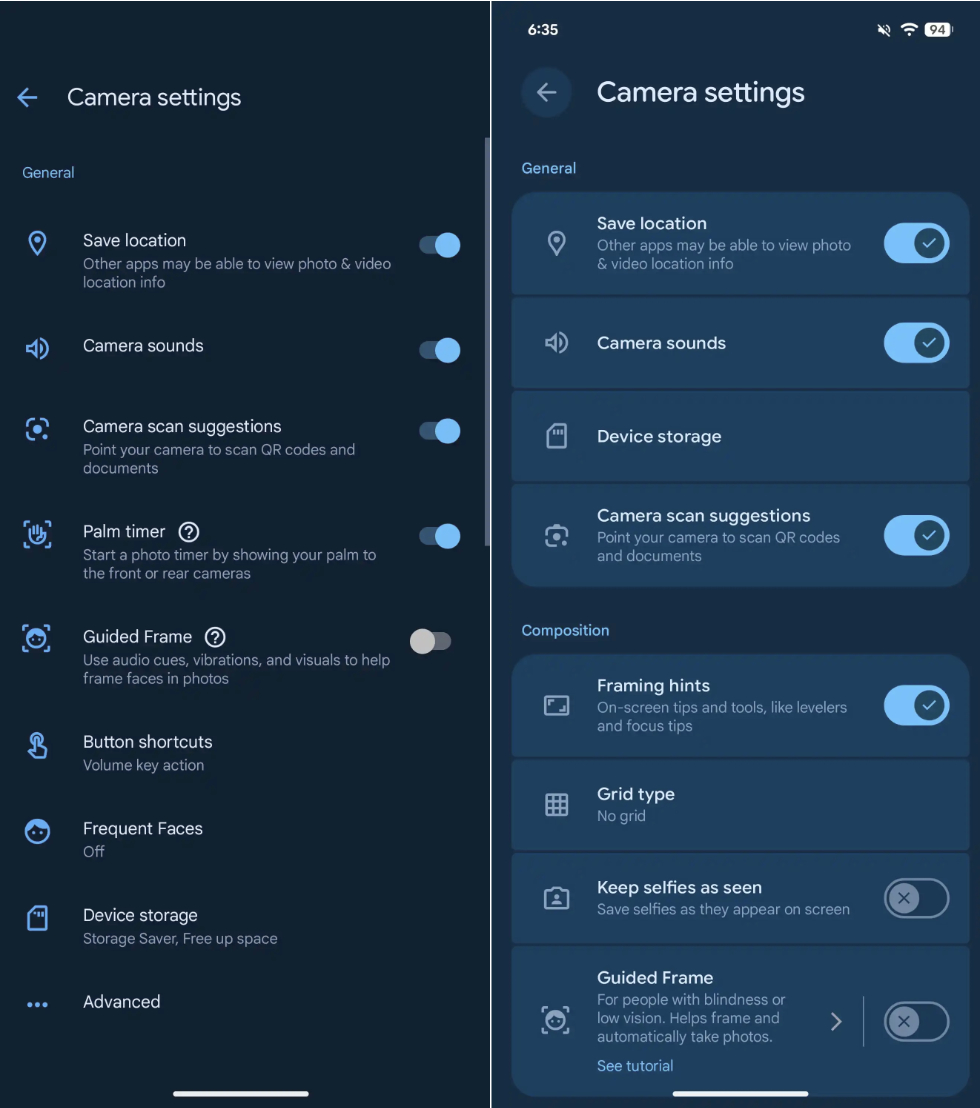The height and width of the screenshot is (1108, 980).
Task: Click the raised-hand icon beside Palm timer
Action: point(37,535)
